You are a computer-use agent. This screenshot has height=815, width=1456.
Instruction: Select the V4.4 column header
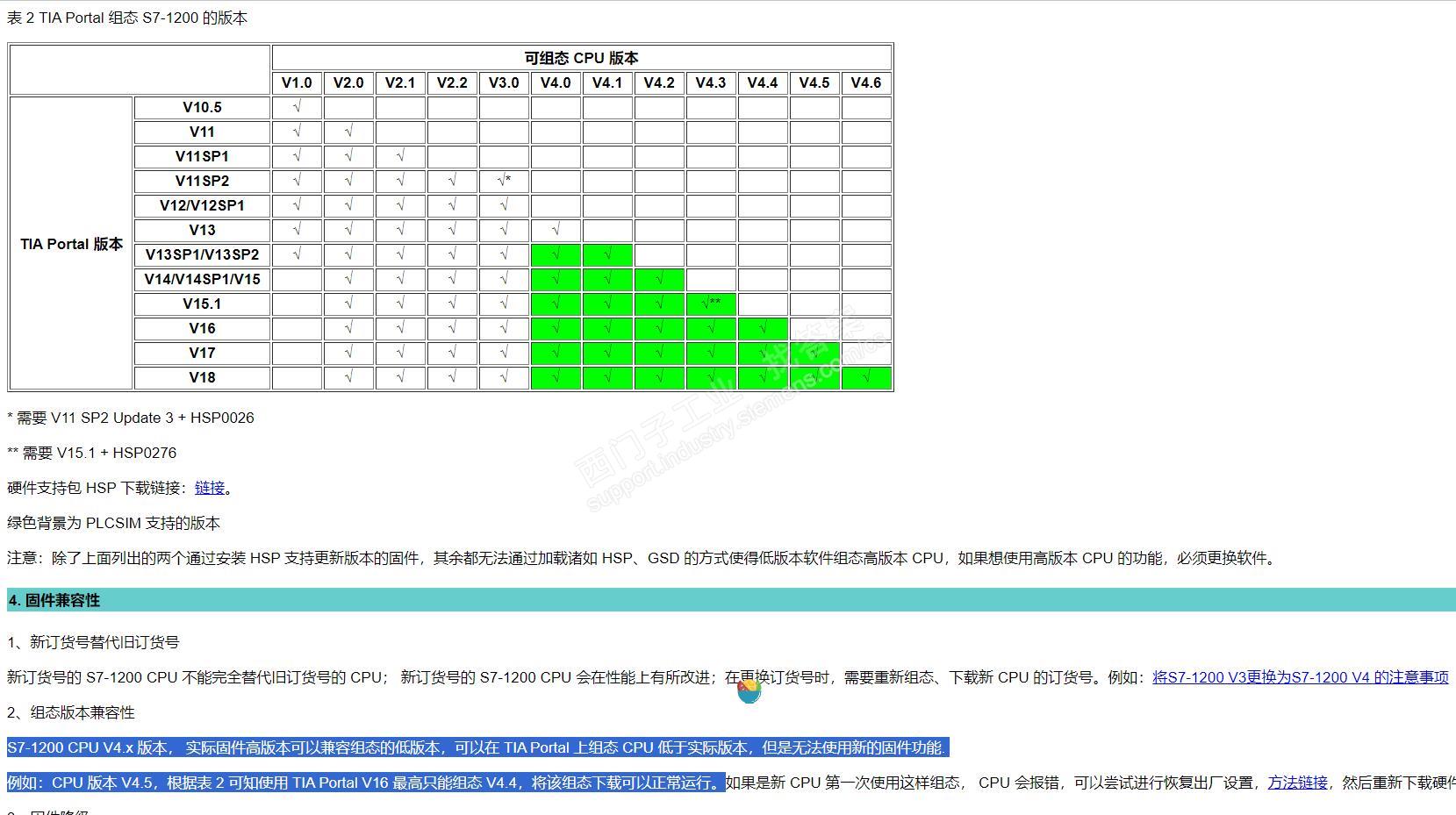[x=763, y=82]
